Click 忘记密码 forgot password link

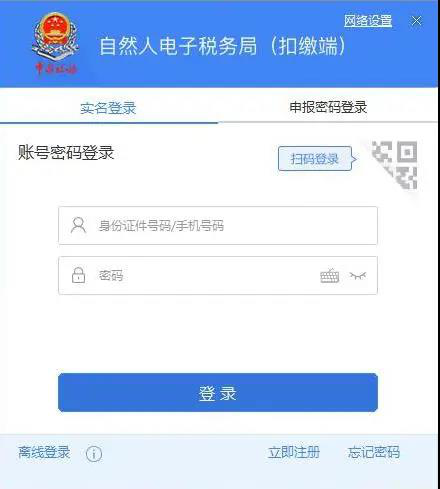tap(373, 452)
